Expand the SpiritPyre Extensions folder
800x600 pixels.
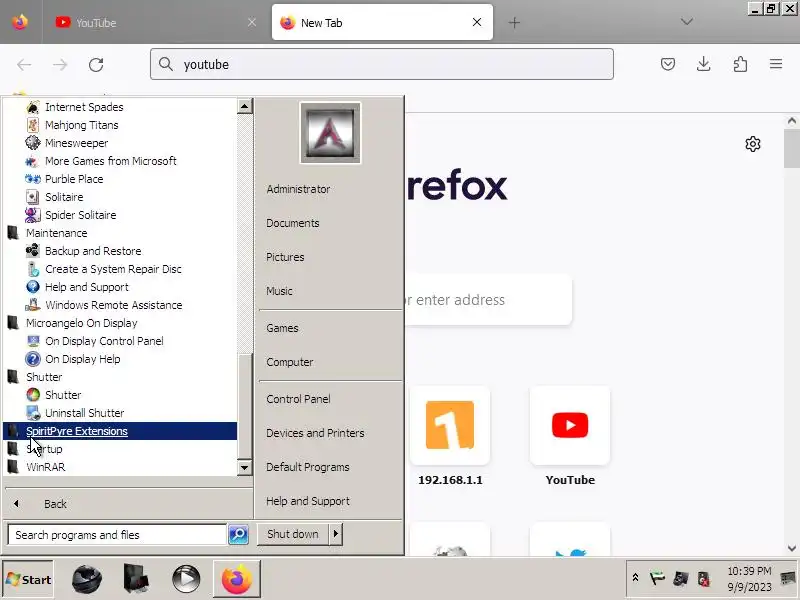pyautogui.click(x=120, y=431)
